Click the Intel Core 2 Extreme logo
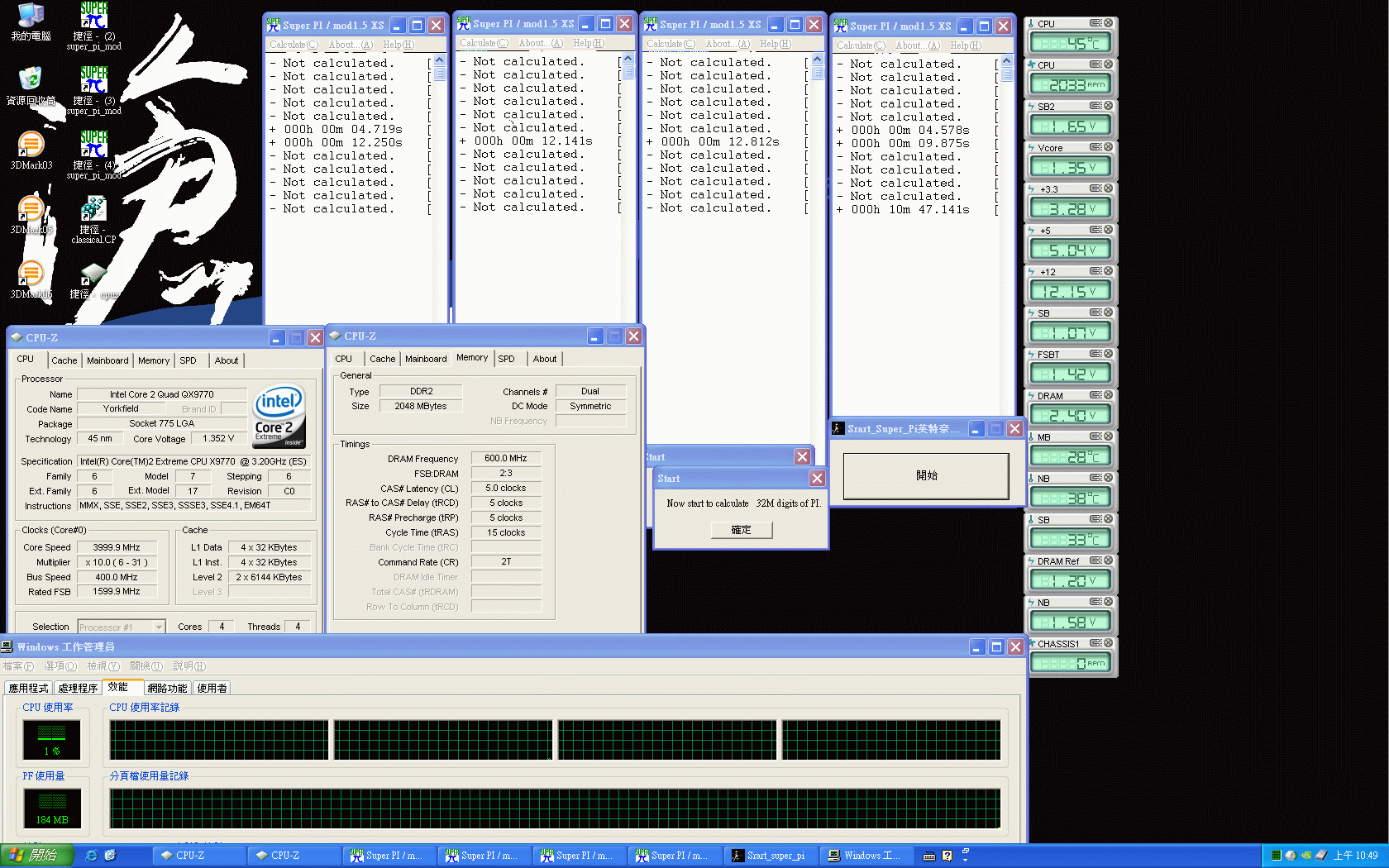The image size is (1389, 868). pos(279,416)
